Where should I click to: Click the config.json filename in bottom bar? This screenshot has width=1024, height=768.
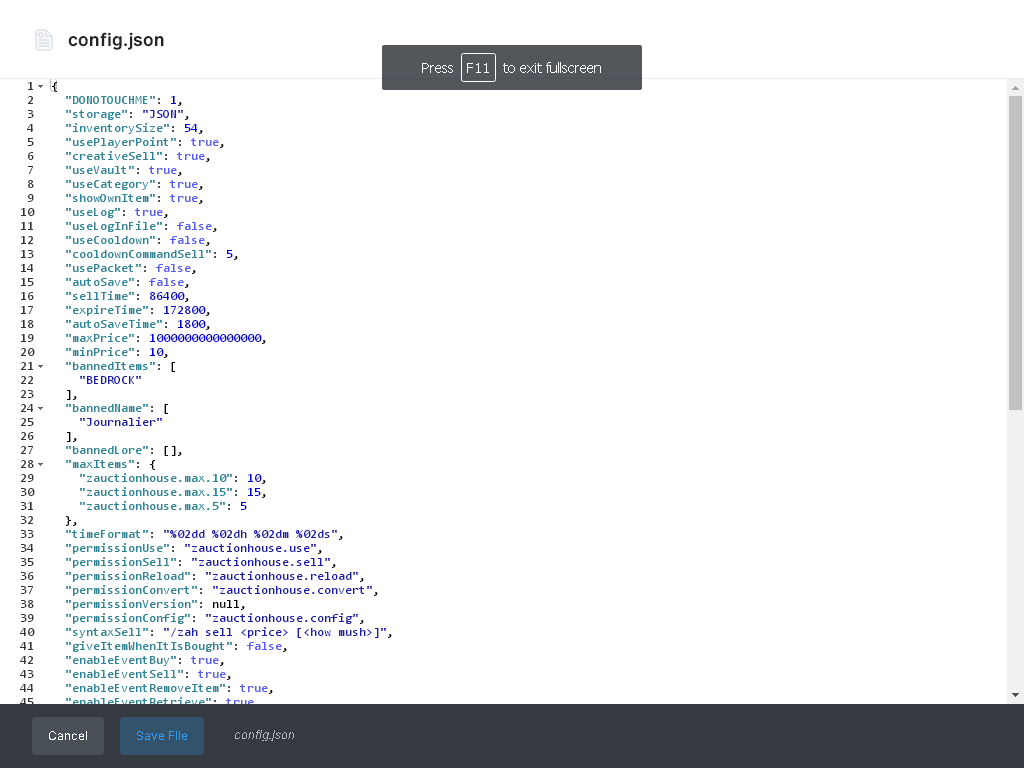(264, 735)
